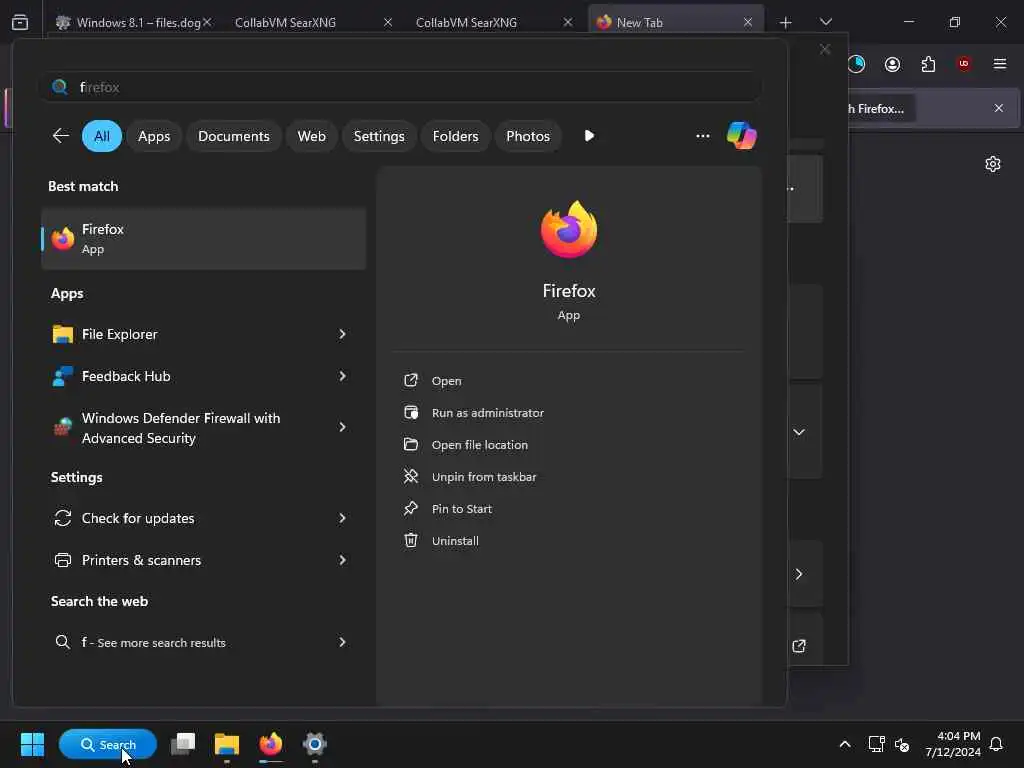1024x768 pixels.
Task: Expand Printers & scanners result arrow
Action: 342,560
